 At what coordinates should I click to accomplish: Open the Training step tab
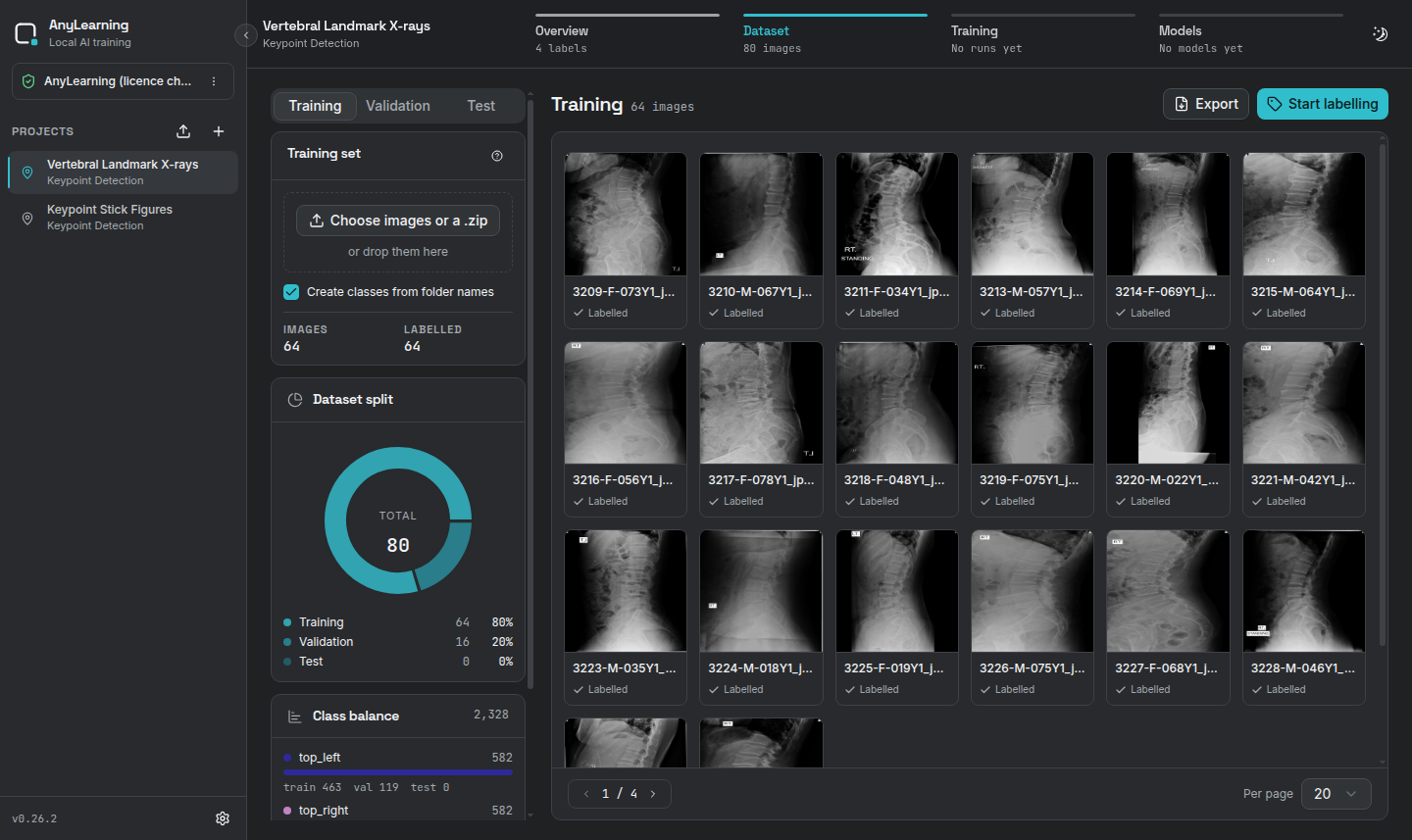1043,35
